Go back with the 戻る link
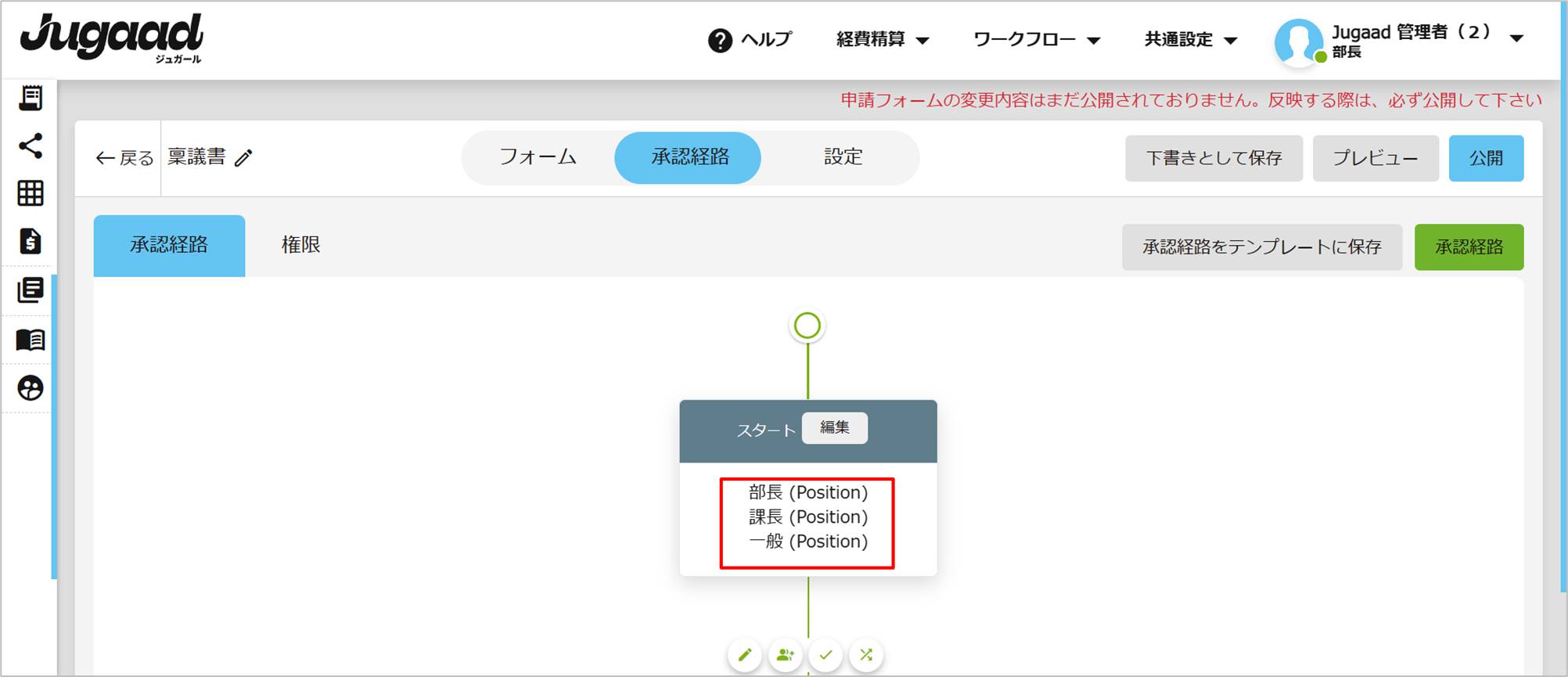Viewport: 1568px width, 677px height. [x=124, y=158]
